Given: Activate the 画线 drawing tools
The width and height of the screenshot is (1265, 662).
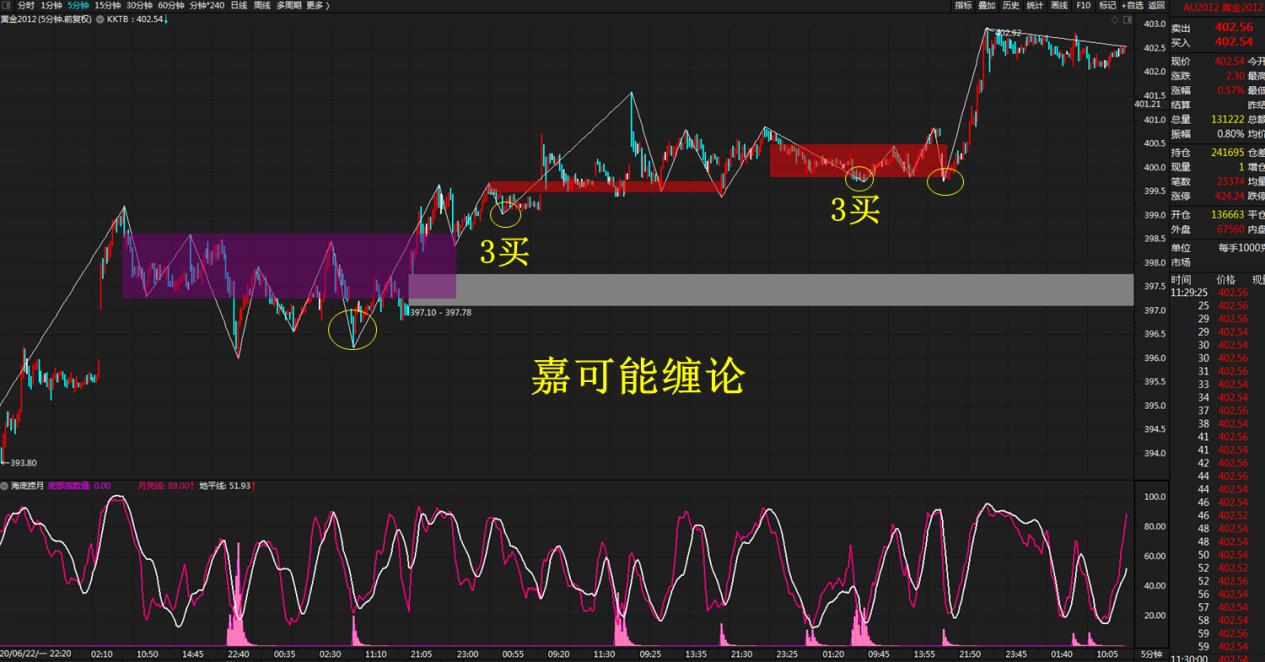Looking at the screenshot, I should point(1059,5).
